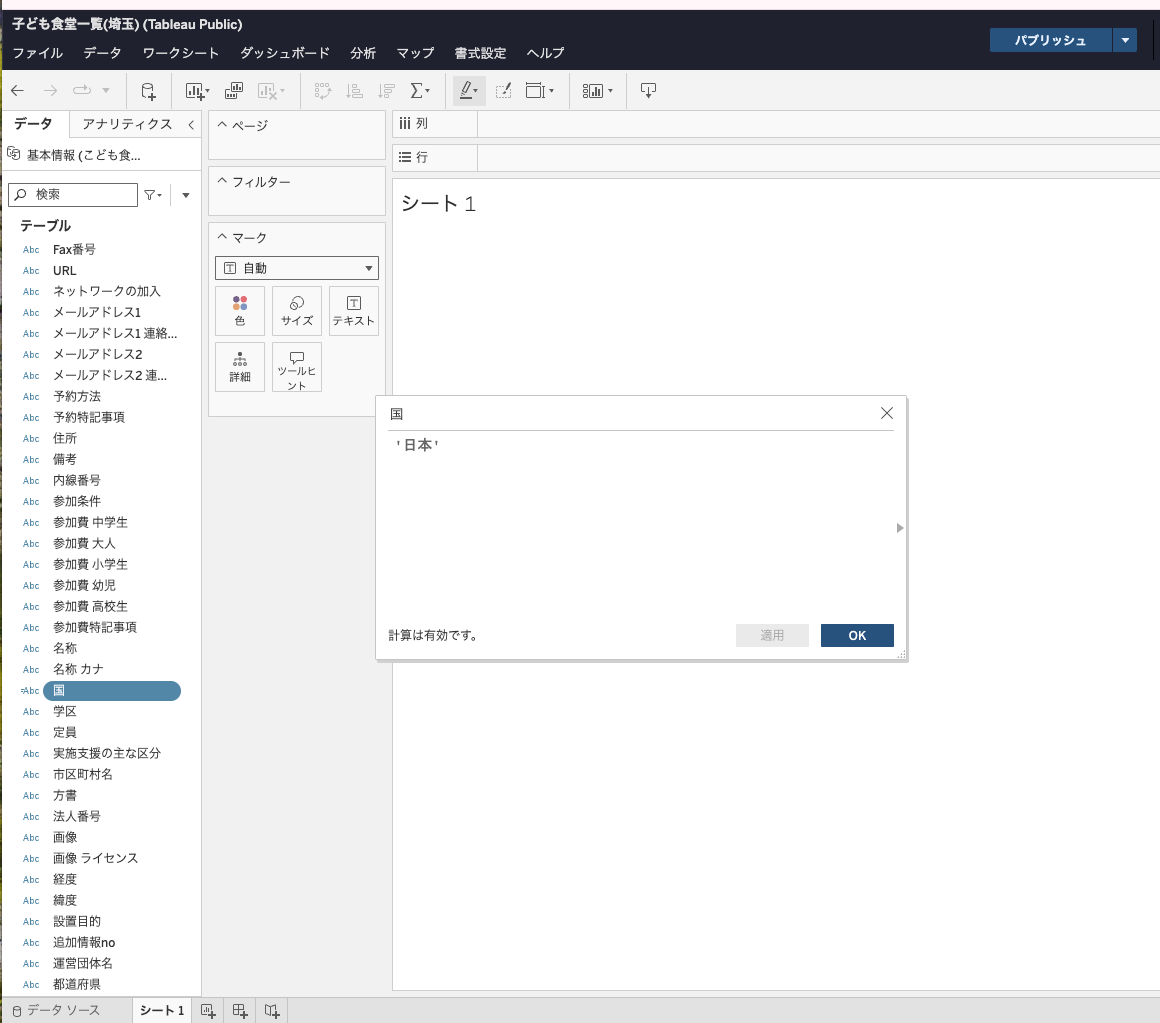Click the redo forward arrow in toolbar
This screenshot has width=1160, height=1023.
click(50, 90)
